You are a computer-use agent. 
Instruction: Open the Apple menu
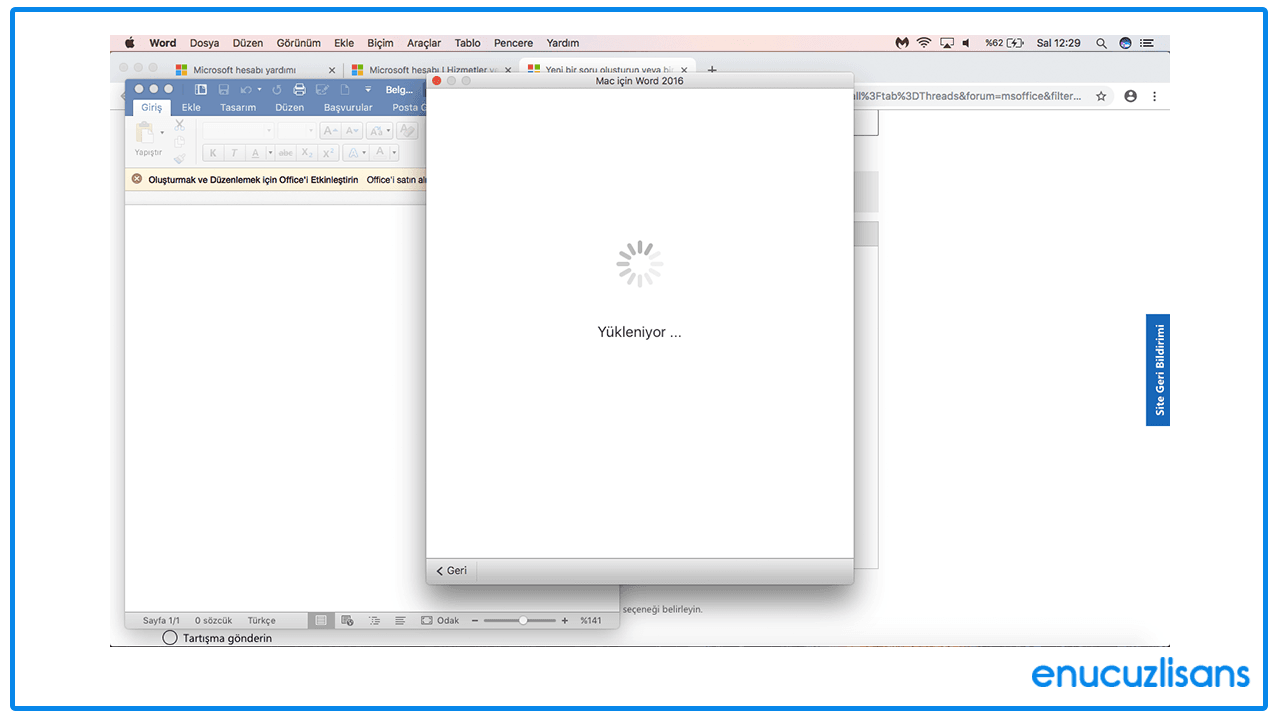pyautogui.click(x=129, y=43)
